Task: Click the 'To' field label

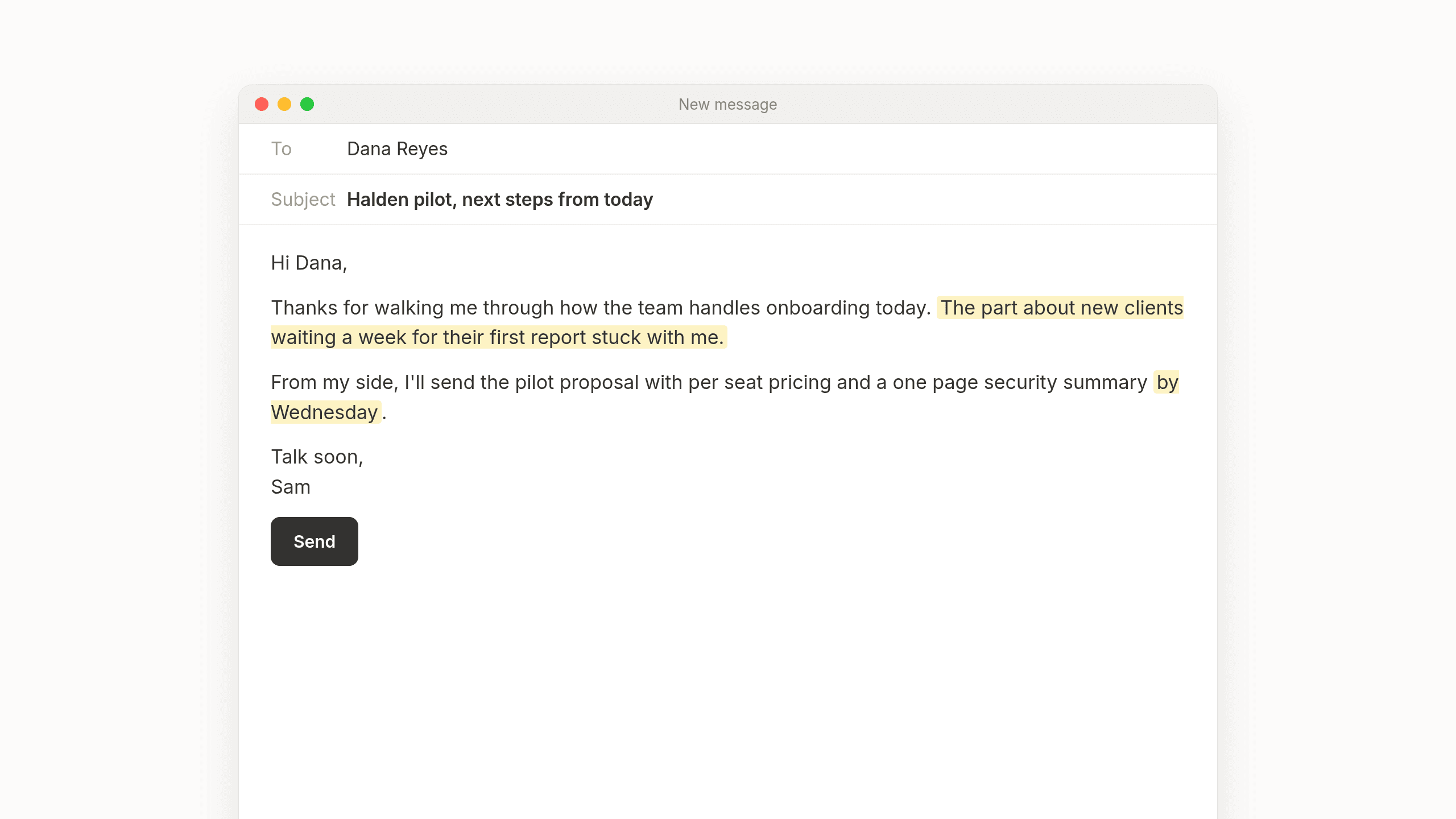Action: pos(281,149)
